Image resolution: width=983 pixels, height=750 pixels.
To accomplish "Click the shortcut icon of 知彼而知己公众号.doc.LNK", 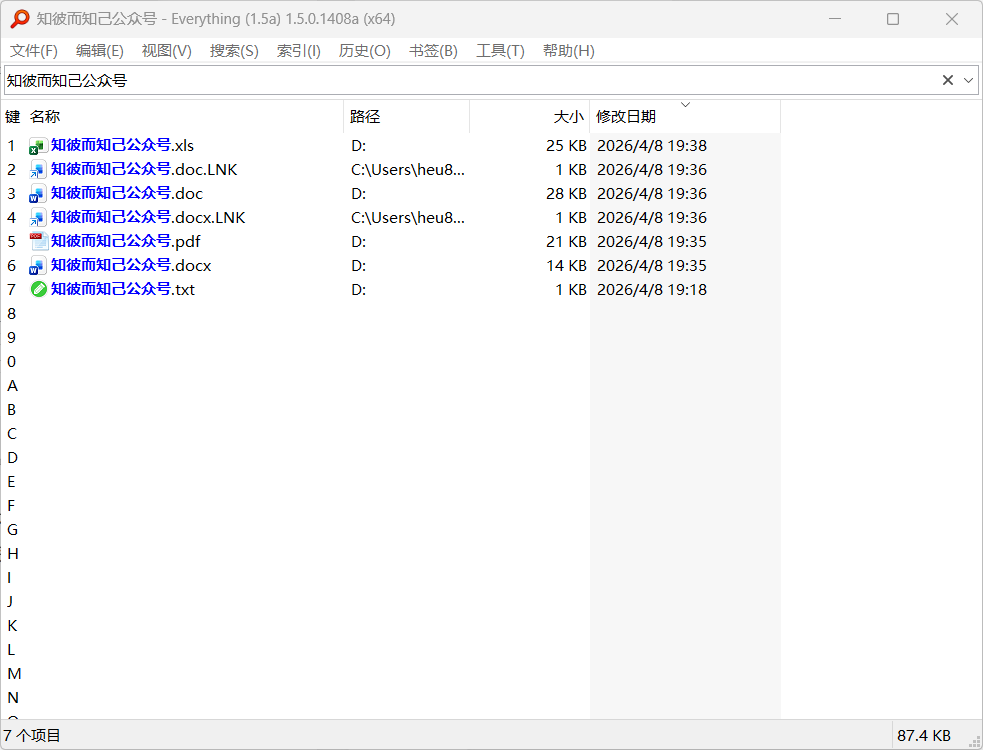I will 38,170.
